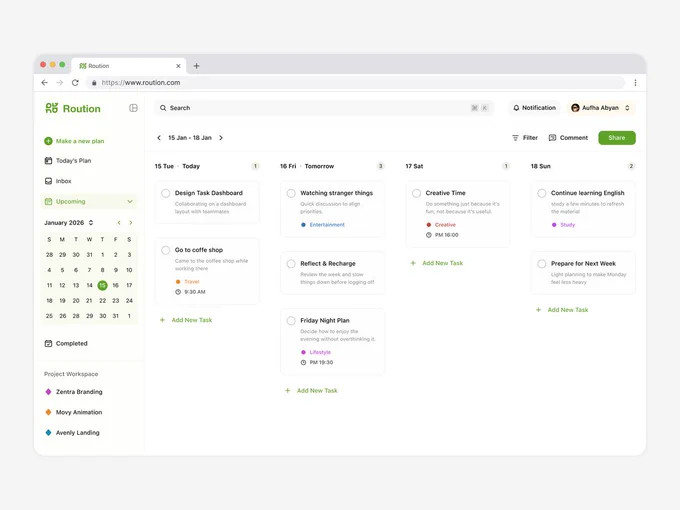The height and width of the screenshot is (510, 680).
Task: Click the Aufha Abyan avatar
Action: [575, 108]
